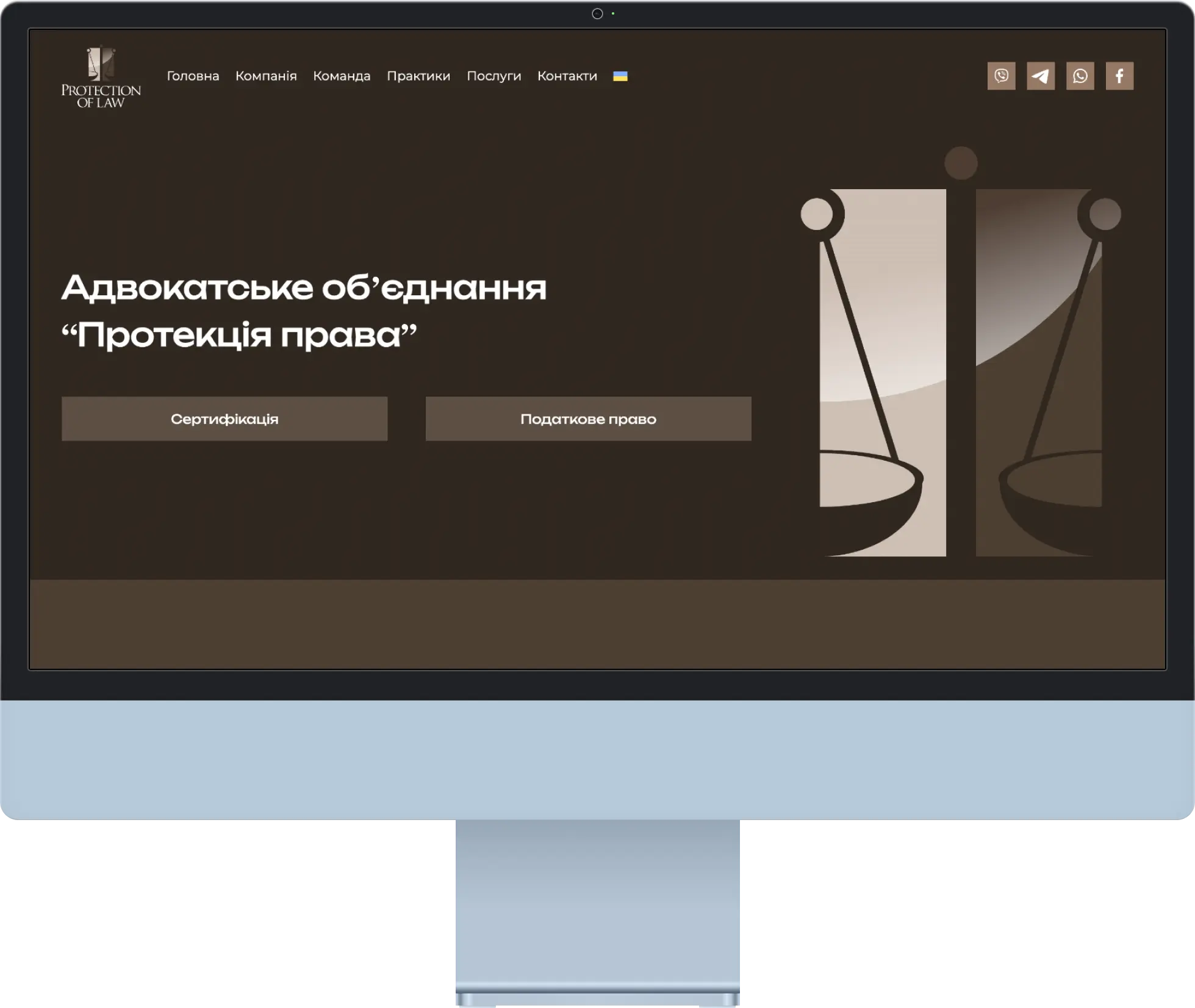
Task: Visit the Facebook page icon
Action: click(x=1119, y=76)
